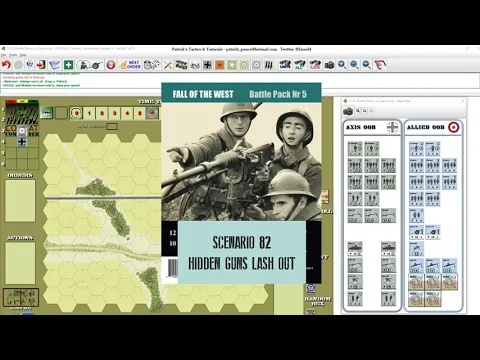This screenshot has width=480, height=360.
Task: Open the server connection globe icon
Action: click(30, 65)
